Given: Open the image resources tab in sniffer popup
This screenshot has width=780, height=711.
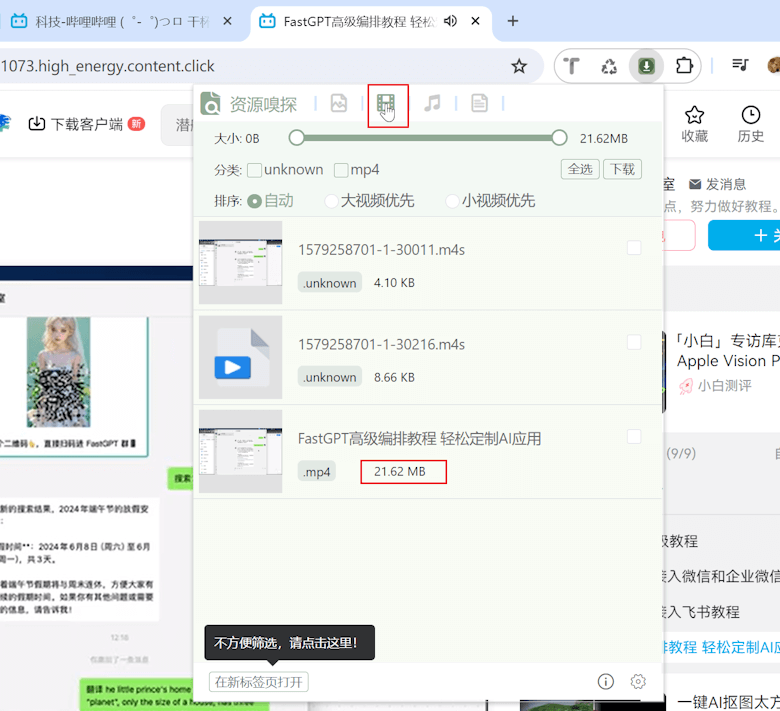Looking at the screenshot, I should (339, 103).
